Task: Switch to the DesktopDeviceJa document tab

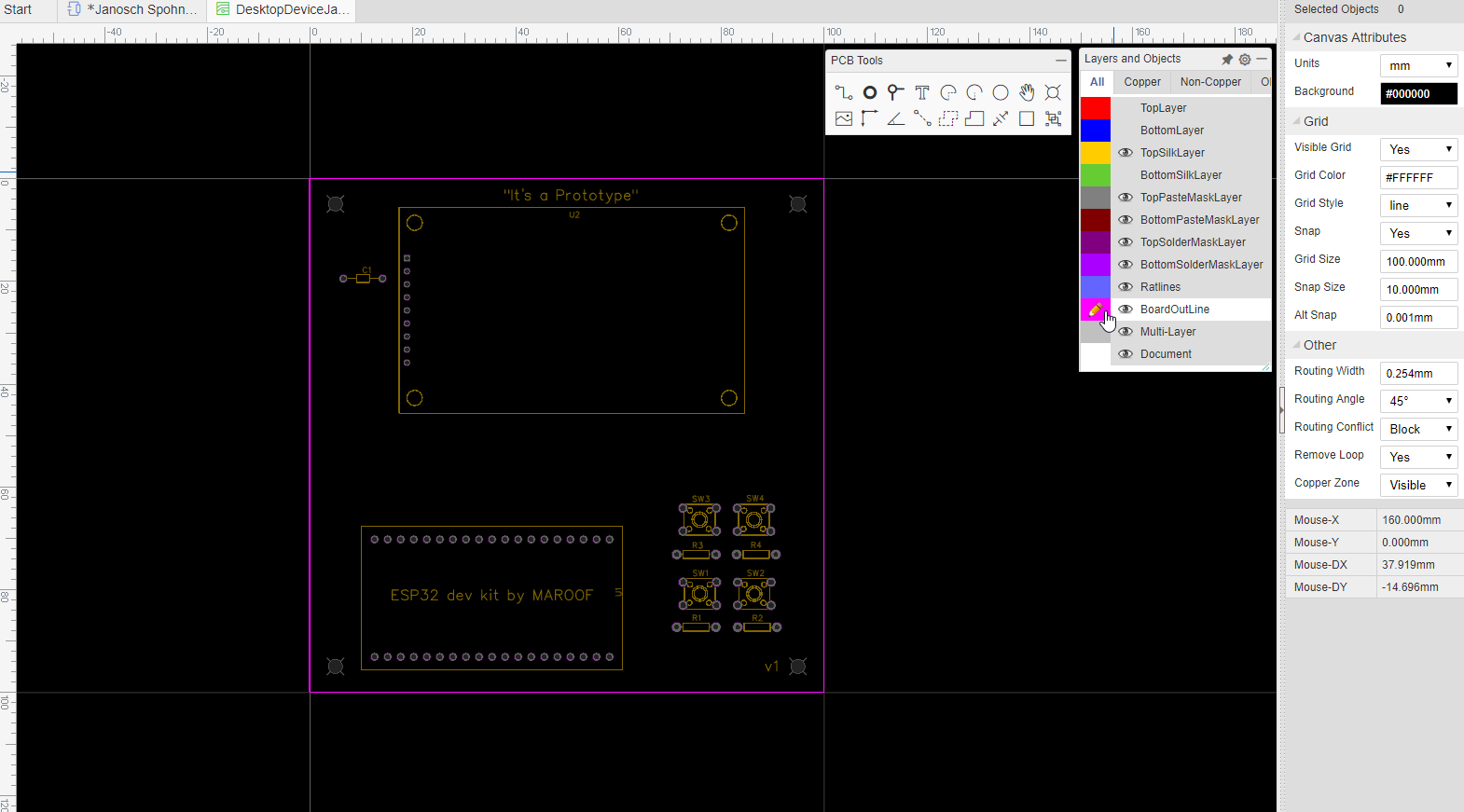Action: pyautogui.click(x=283, y=9)
